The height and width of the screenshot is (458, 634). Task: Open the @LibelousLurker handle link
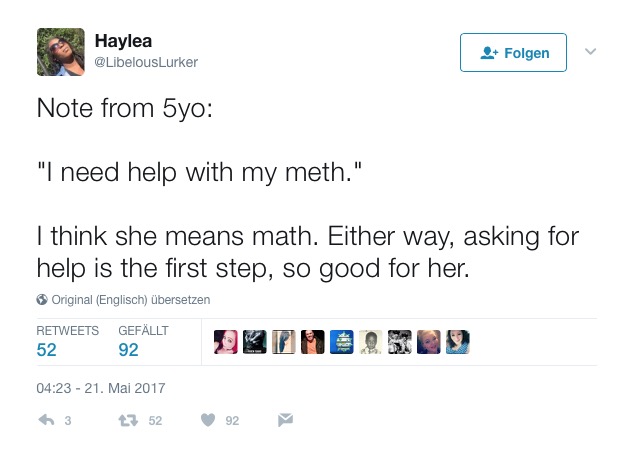coord(146,62)
